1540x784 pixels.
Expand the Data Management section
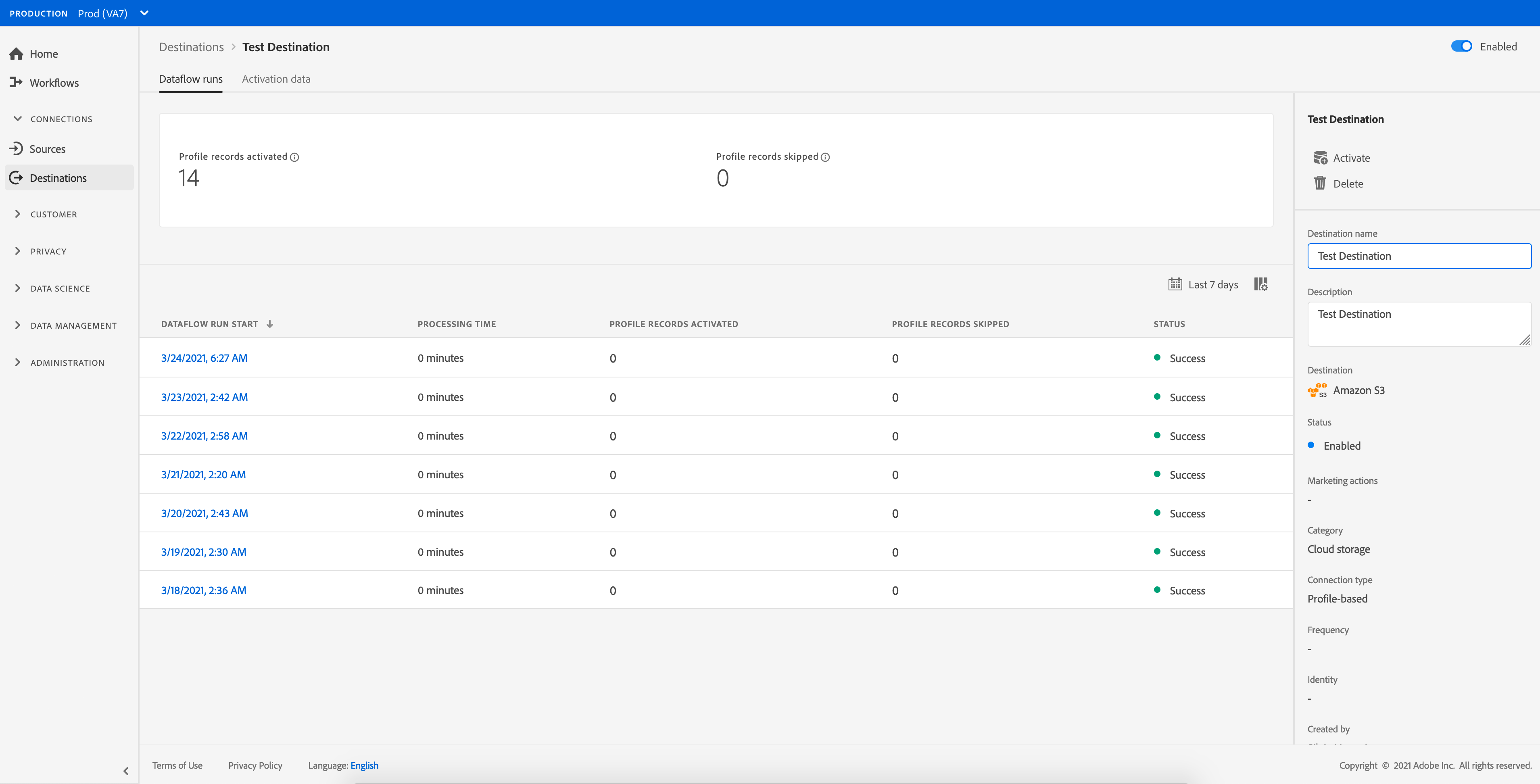click(73, 326)
